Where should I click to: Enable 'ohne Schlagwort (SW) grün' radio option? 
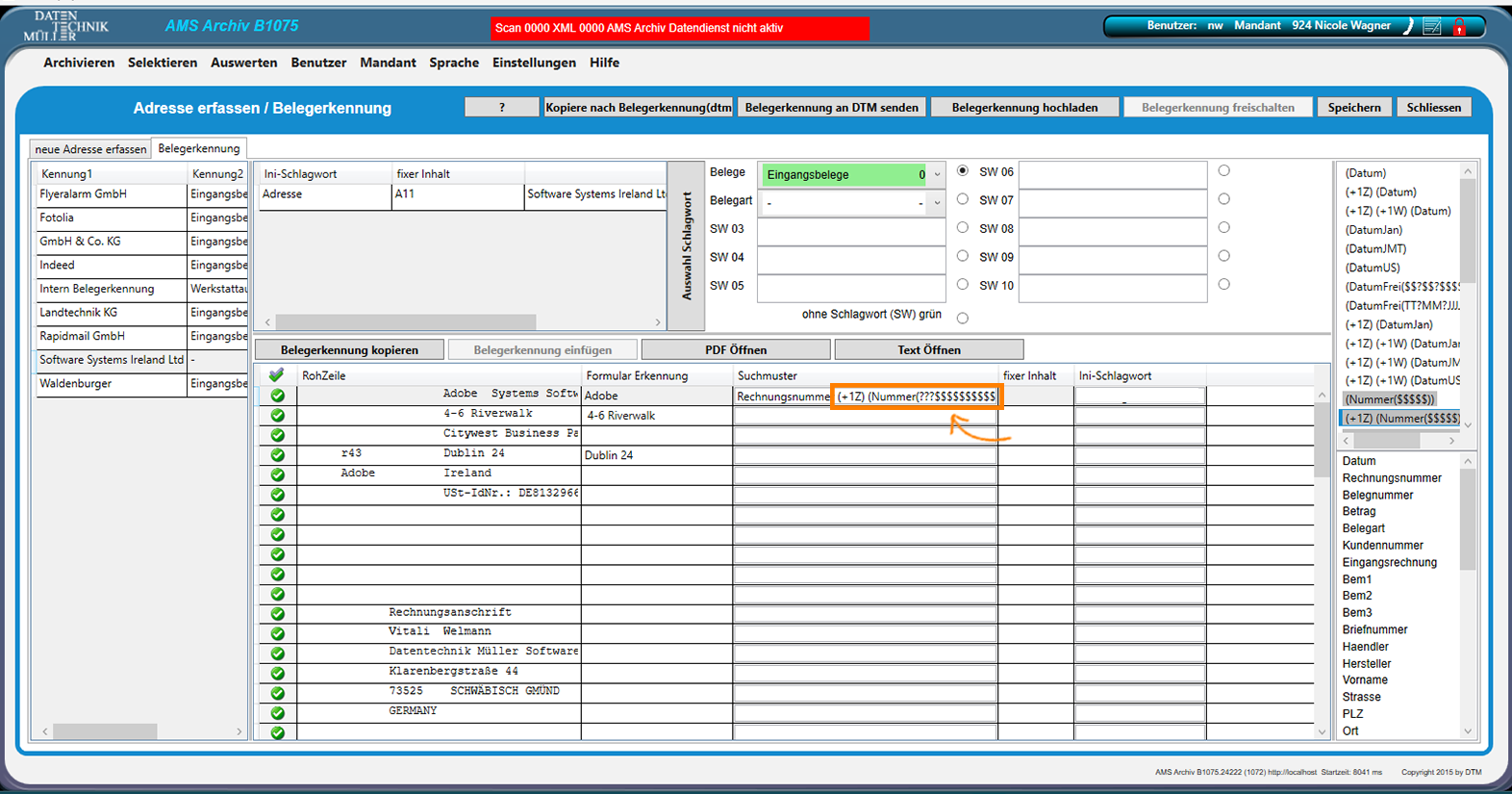coord(963,318)
